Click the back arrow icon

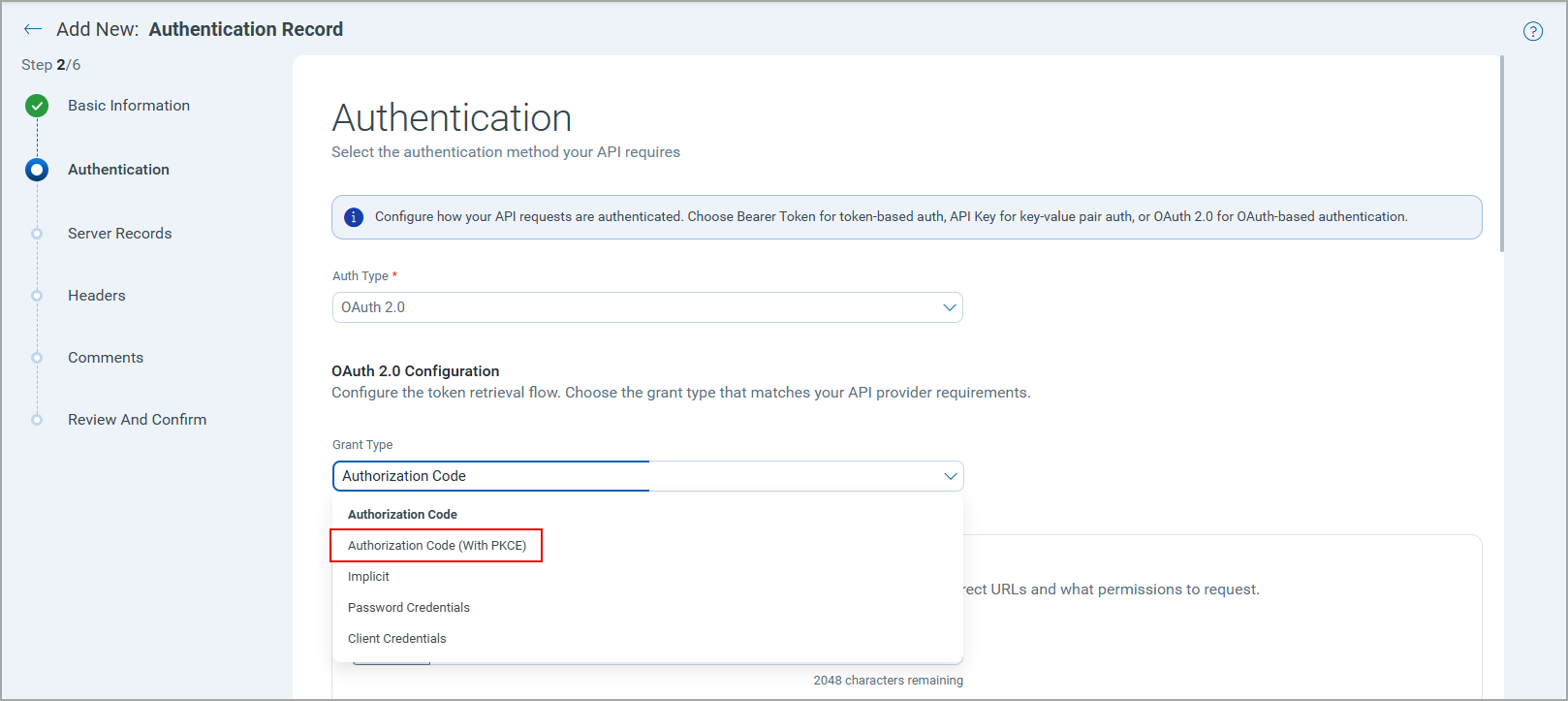[x=33, y=29]
